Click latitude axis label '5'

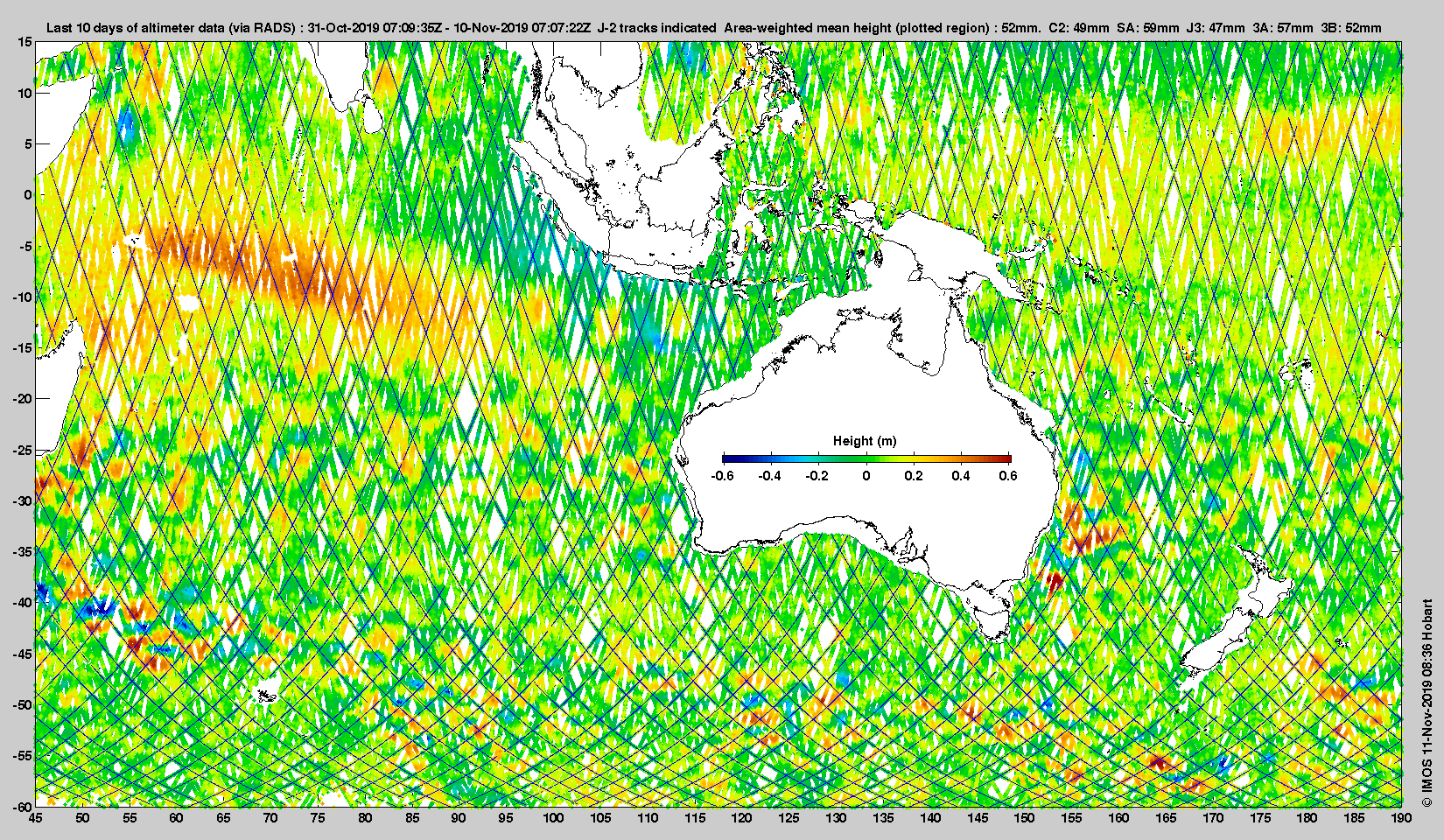[x=28, y=143]
